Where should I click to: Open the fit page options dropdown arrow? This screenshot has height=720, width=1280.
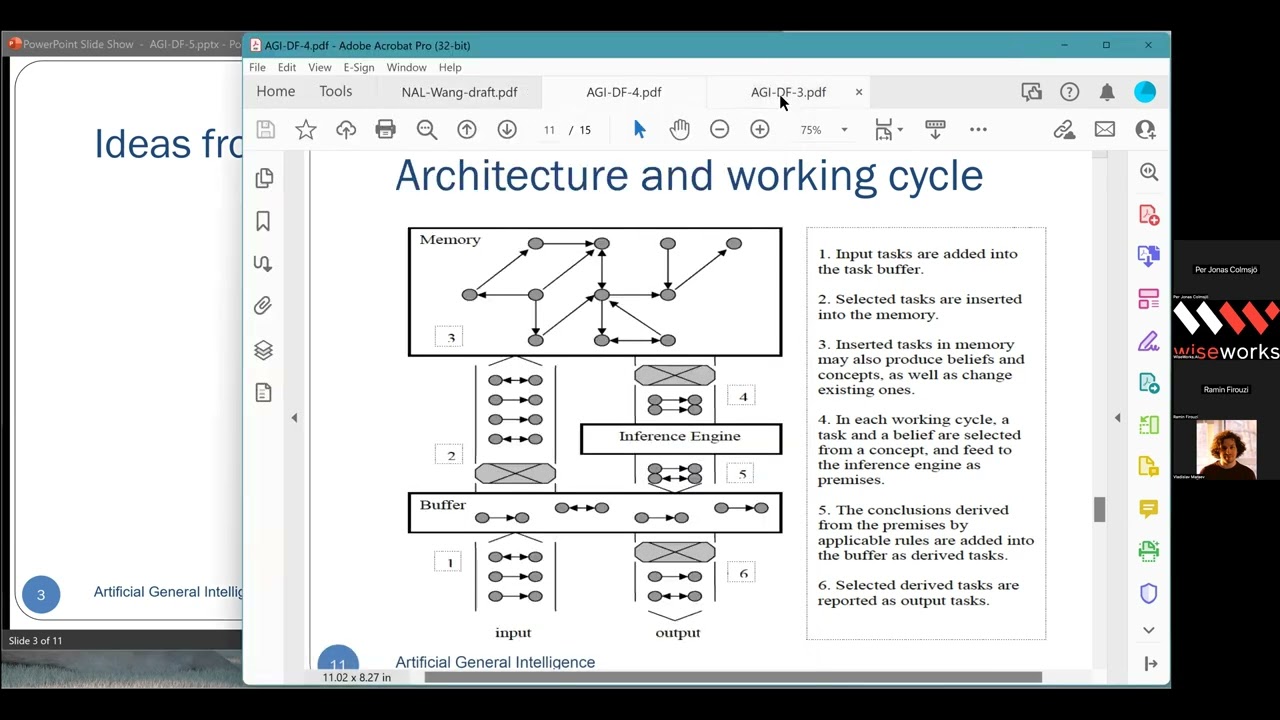point(900,130)
